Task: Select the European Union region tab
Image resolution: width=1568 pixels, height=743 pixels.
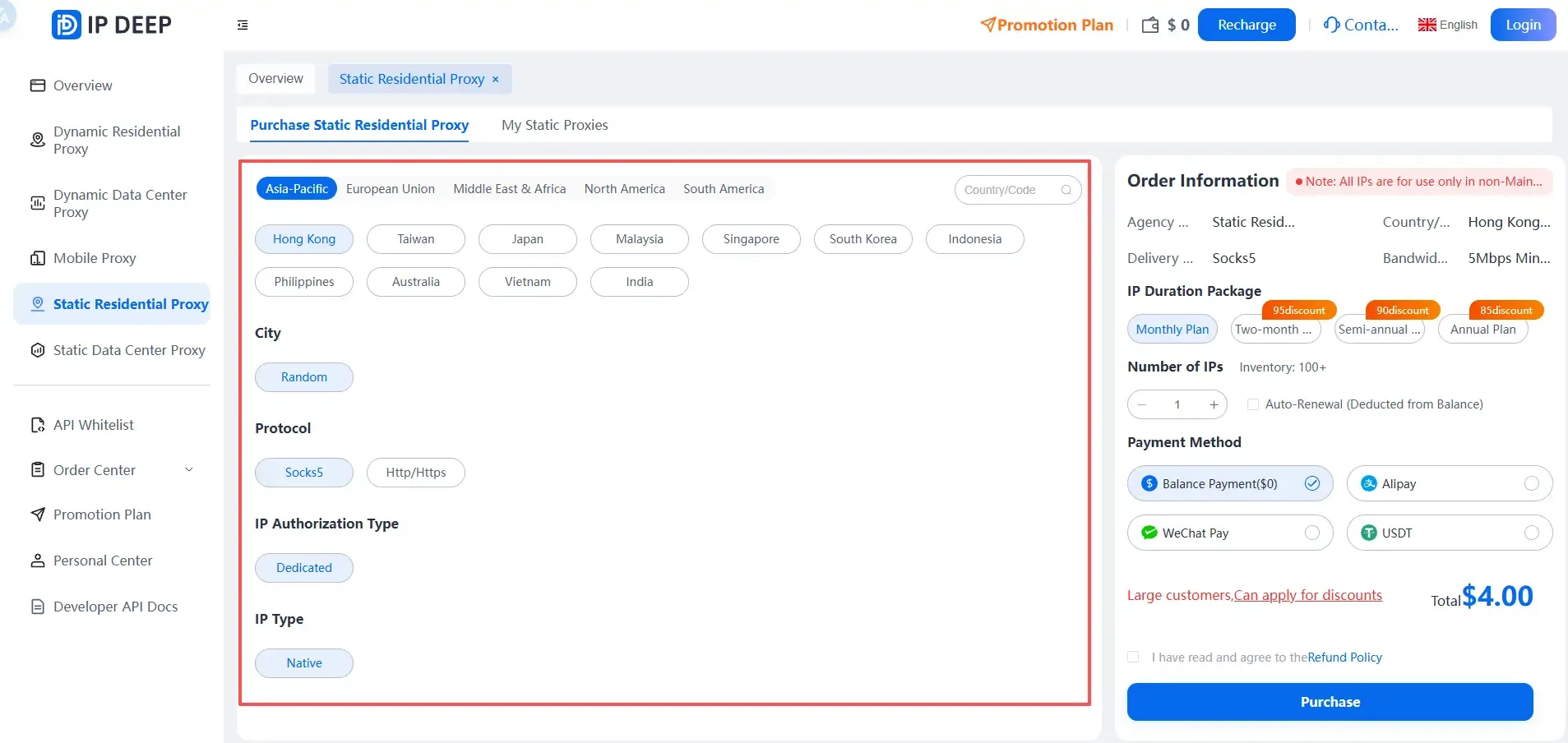Action: pyautogui.click(x=391, y=189)
